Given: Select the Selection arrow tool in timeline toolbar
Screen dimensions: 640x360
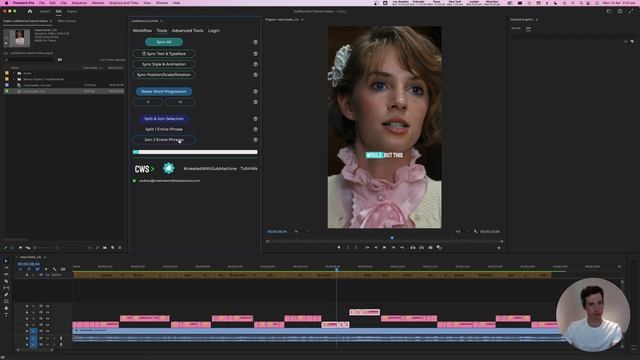Looking at the screenshot, I should (6, 261).
